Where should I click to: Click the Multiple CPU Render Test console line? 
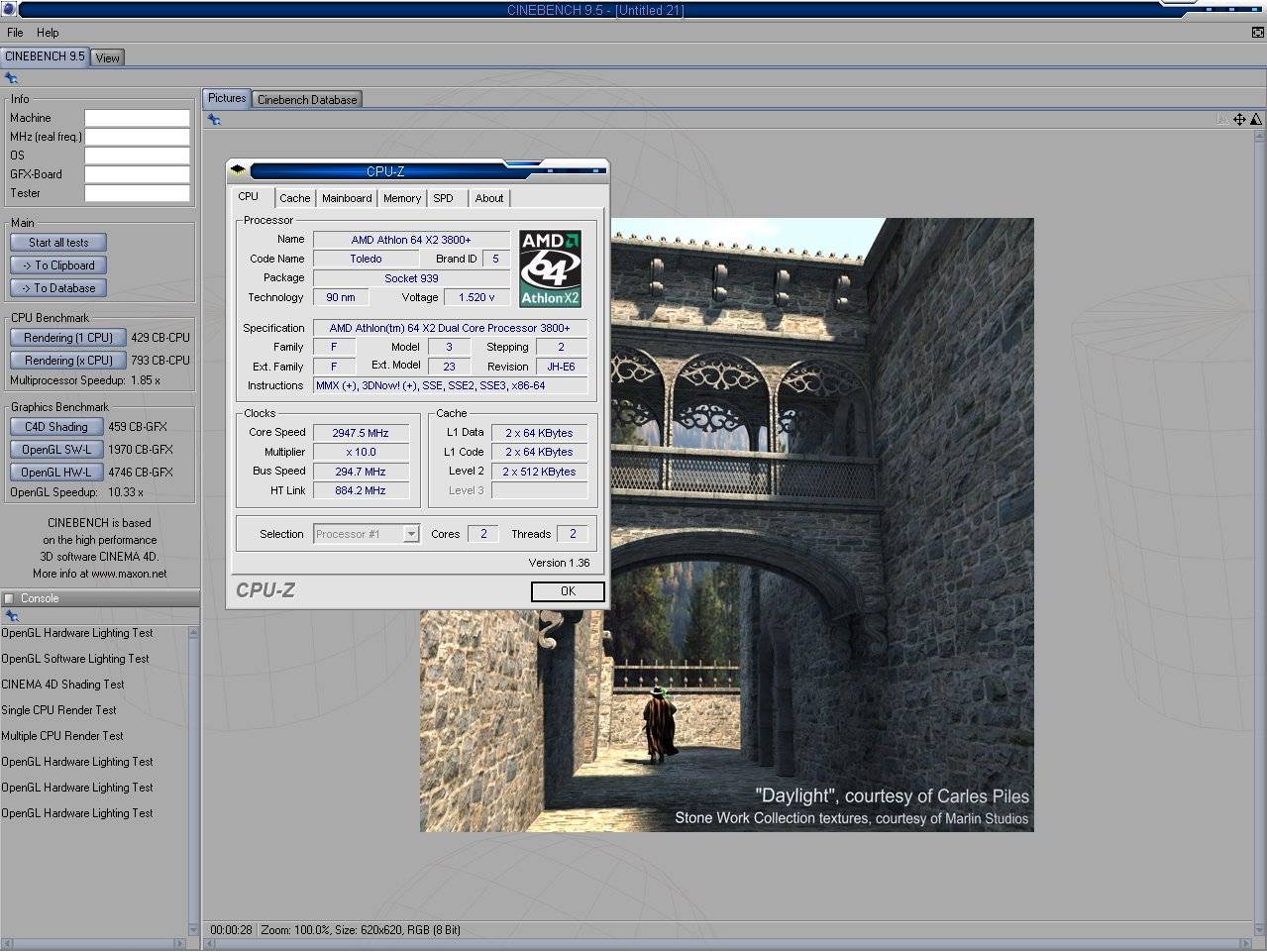(x=62, y=736)
